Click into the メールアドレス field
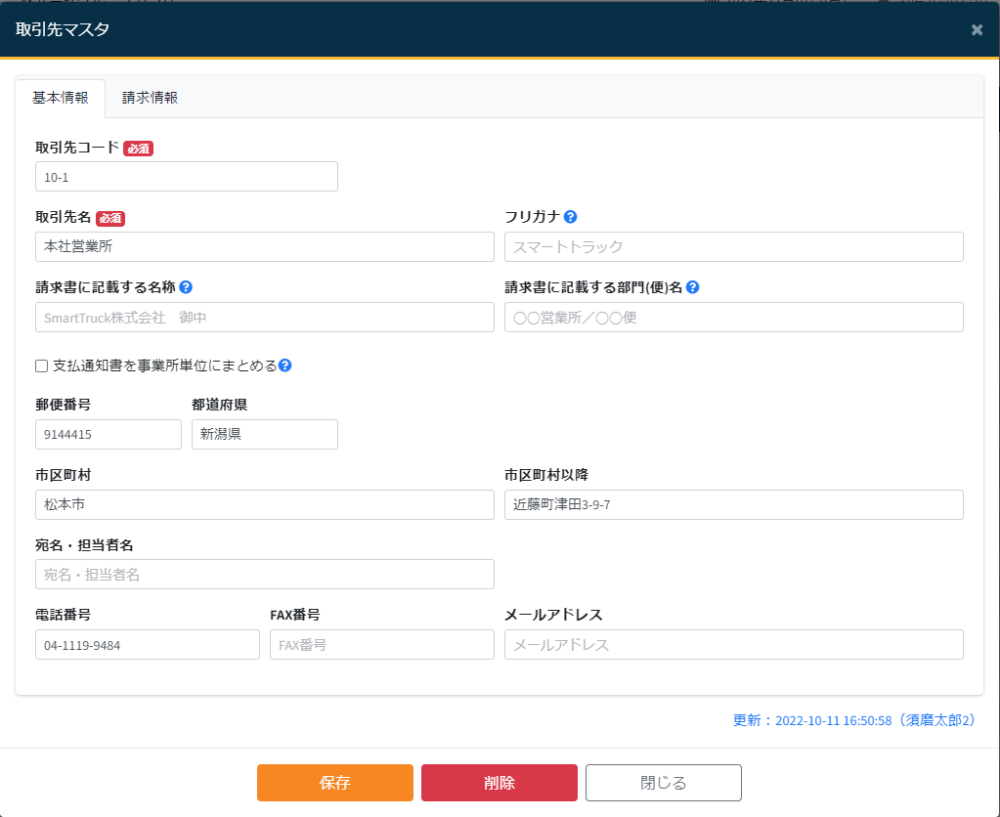Viewport: 1000px width, 817px height. (733, 645)
